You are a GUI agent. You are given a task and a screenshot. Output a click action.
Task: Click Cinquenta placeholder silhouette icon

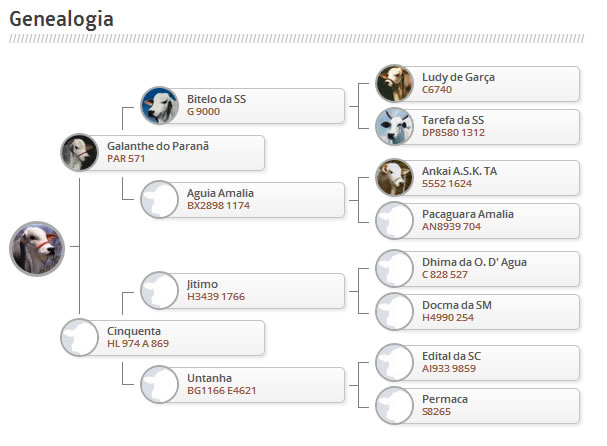click(x=79, y=337)
